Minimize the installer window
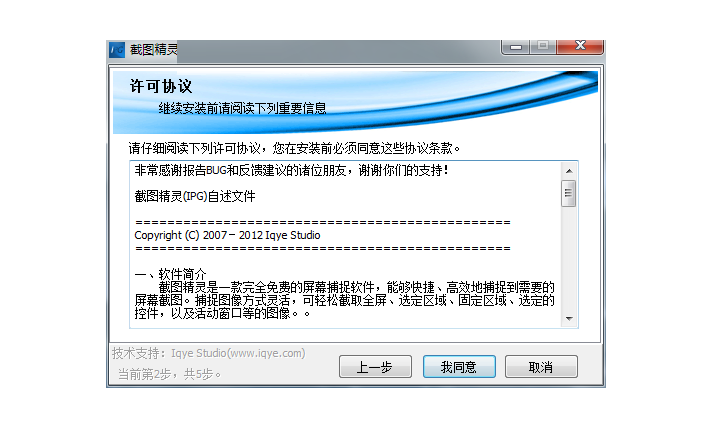 [x=516, y=47]
